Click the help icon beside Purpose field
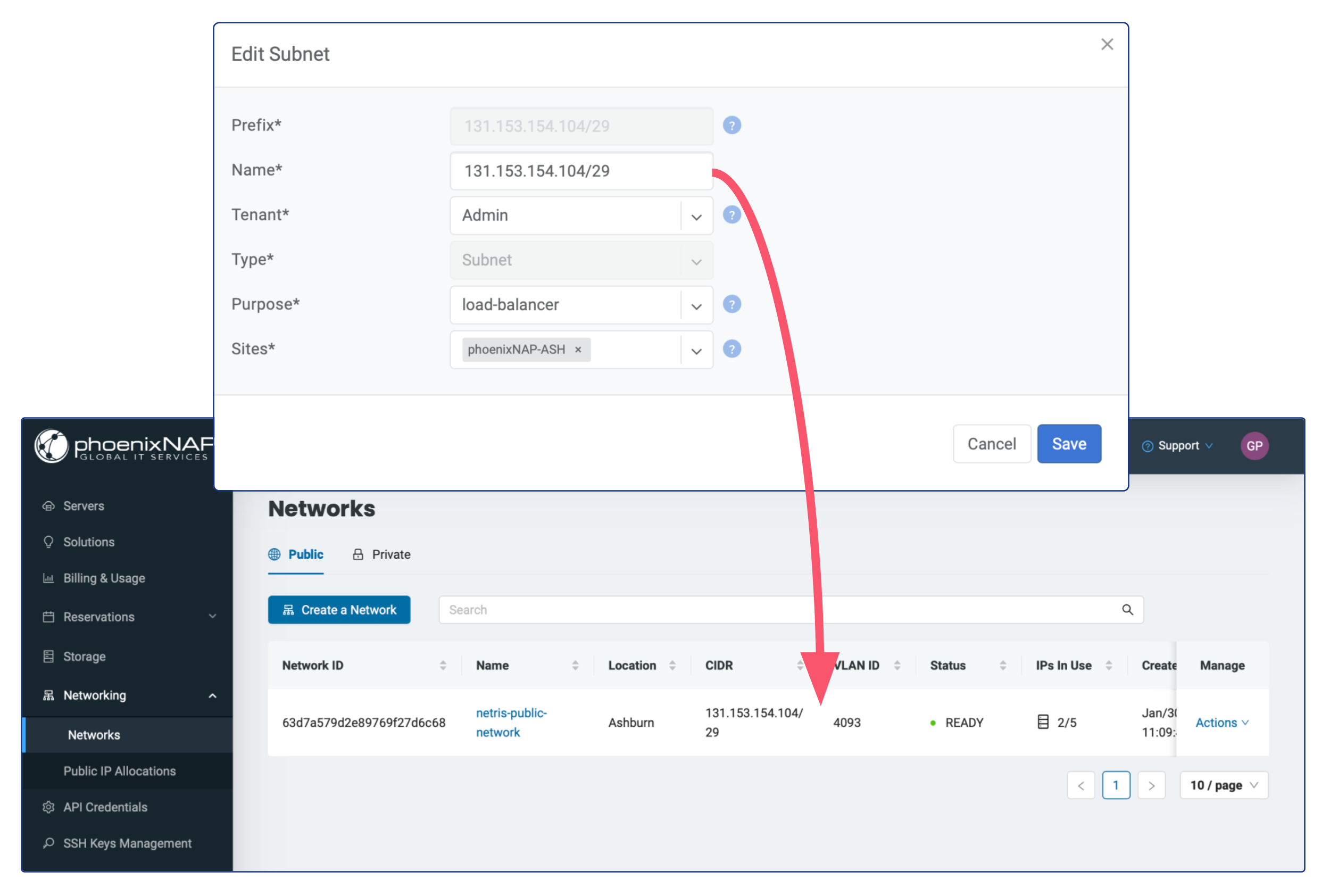 coord(731,304)
